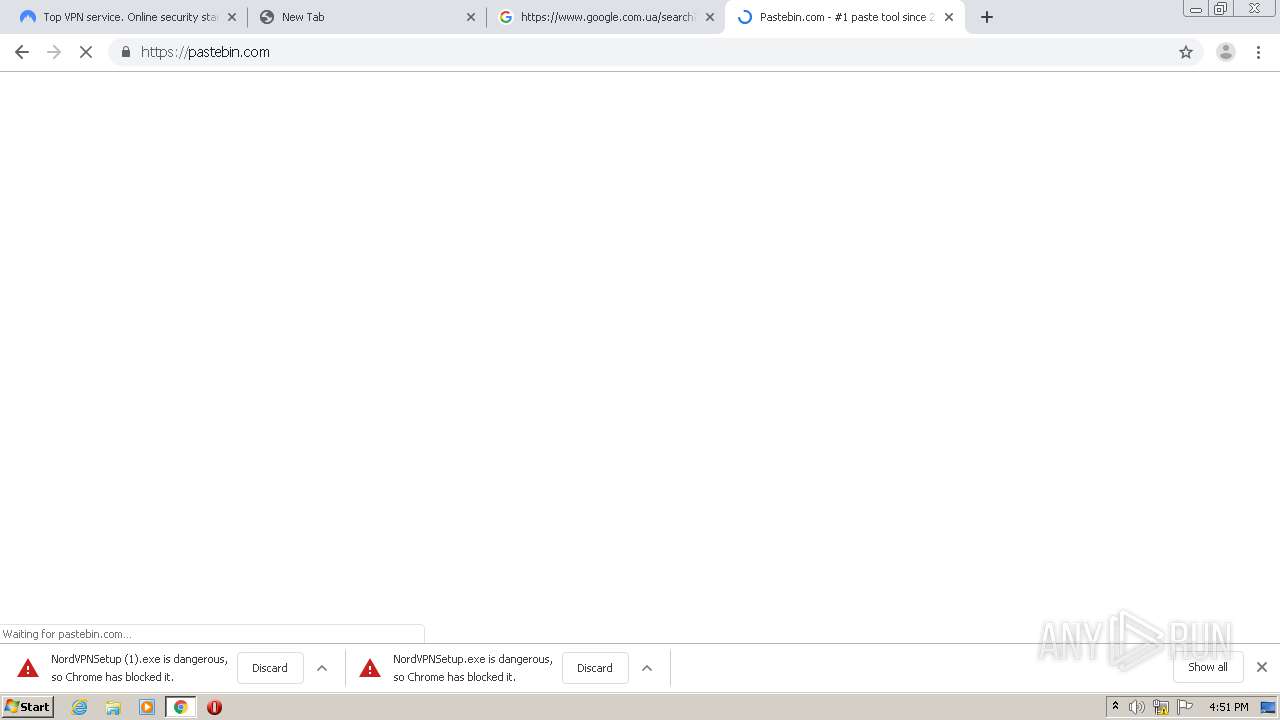Viewport: 1280px width, 720px height.
Task: Close the downloads bar
Action: pyautogui.click(x=1262, y=667)
